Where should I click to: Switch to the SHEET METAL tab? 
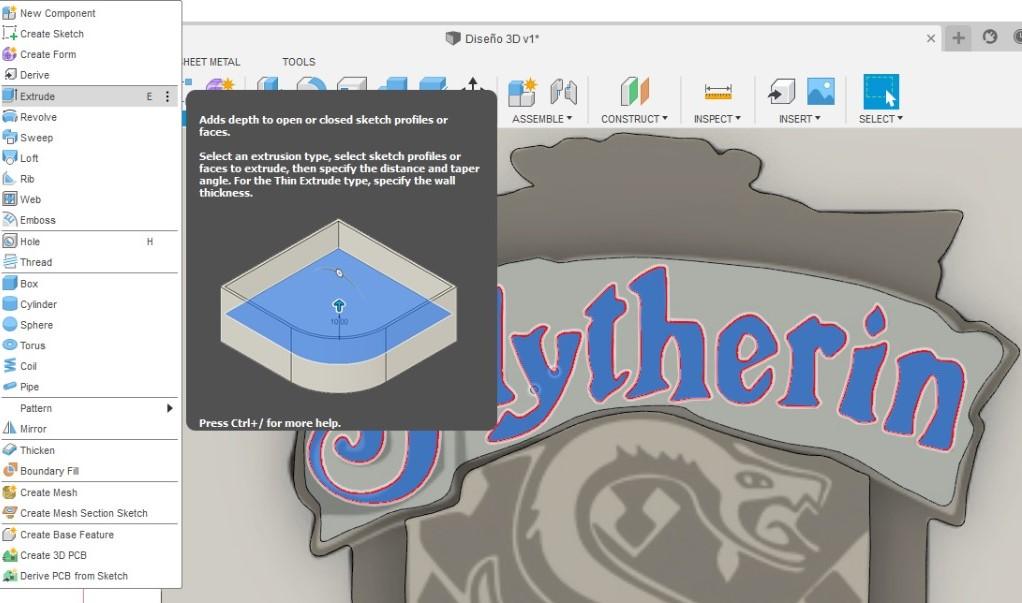211,62
